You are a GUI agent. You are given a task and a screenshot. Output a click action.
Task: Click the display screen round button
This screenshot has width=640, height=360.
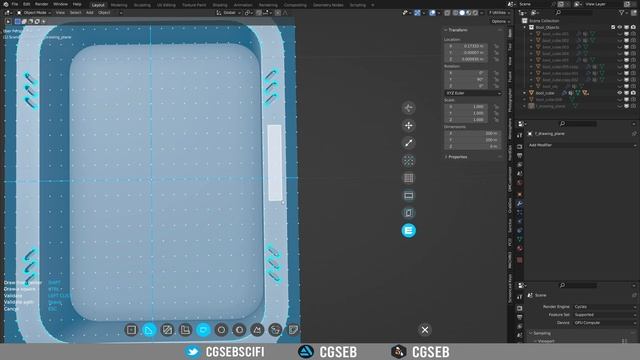point(409,196)
